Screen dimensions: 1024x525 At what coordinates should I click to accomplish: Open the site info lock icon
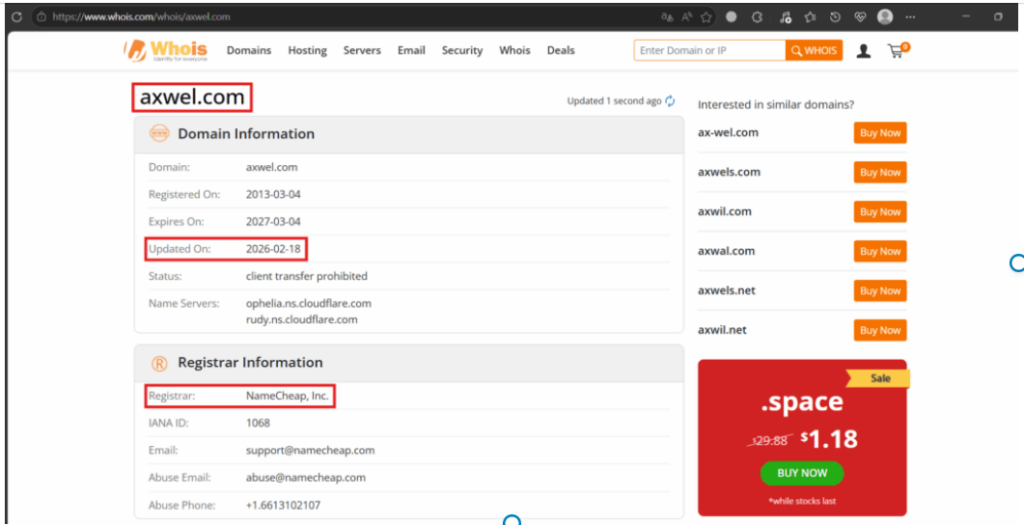41,17
